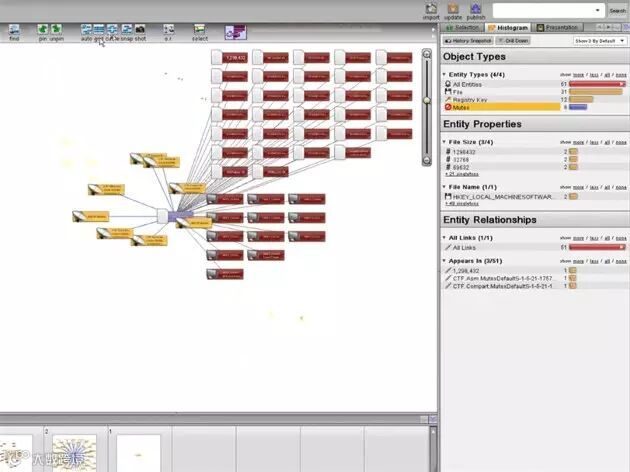Select file size 69632 row
Image resolution: width=630 pixels, height=472 pixels.
click(502, 167)
